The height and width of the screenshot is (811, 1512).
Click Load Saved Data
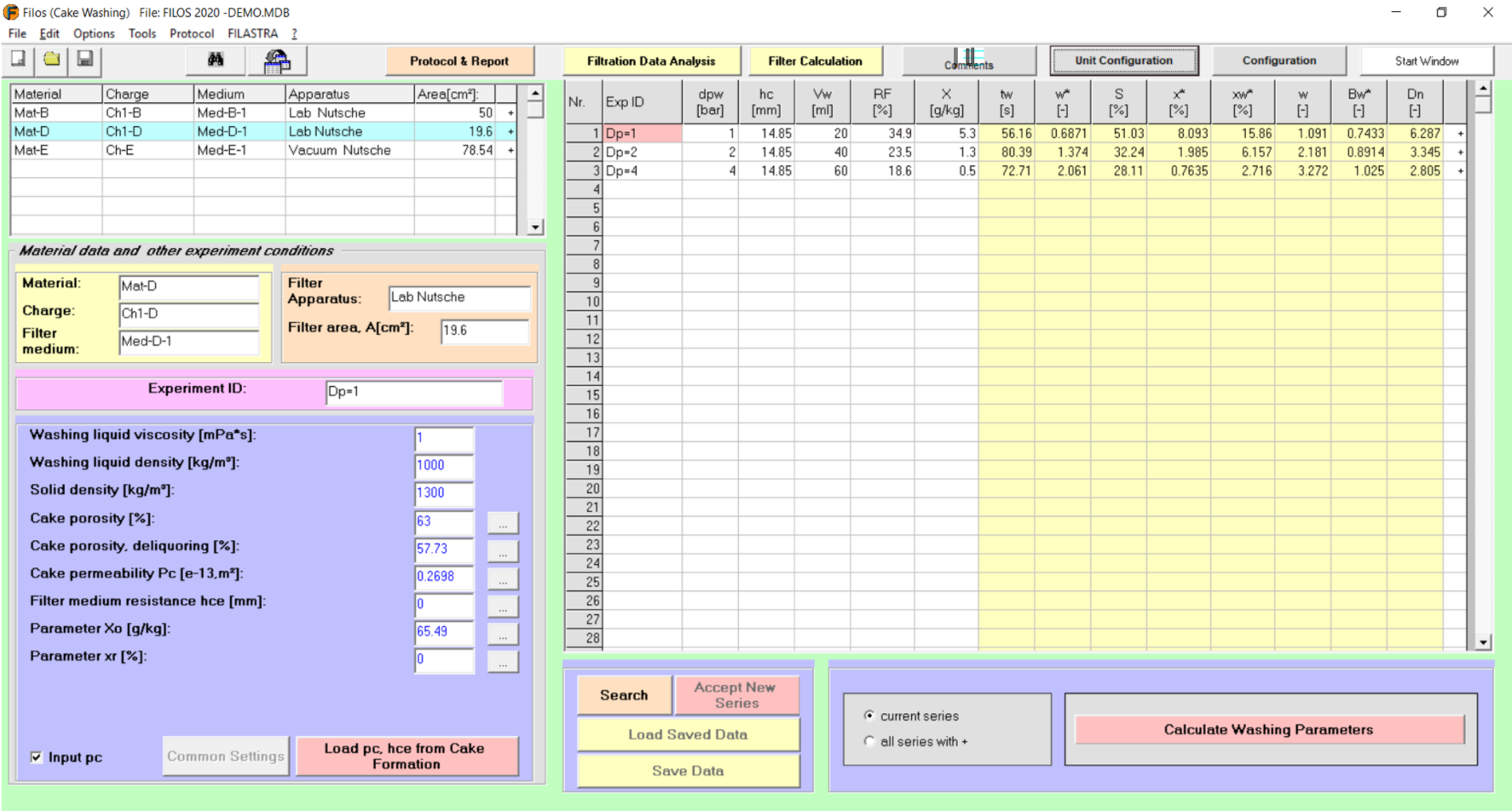click(688, 734)
